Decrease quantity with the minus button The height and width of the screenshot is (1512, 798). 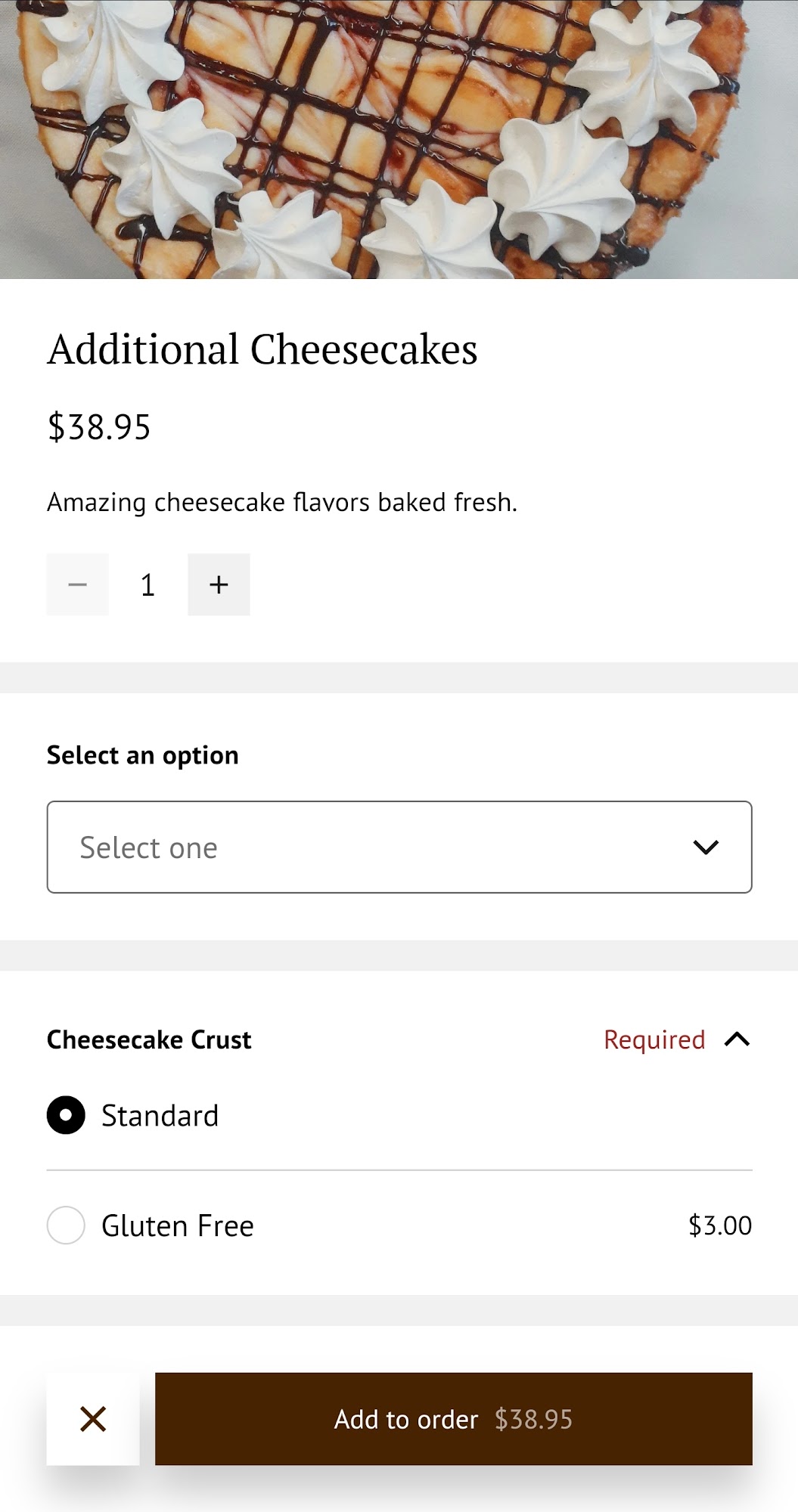77,584
